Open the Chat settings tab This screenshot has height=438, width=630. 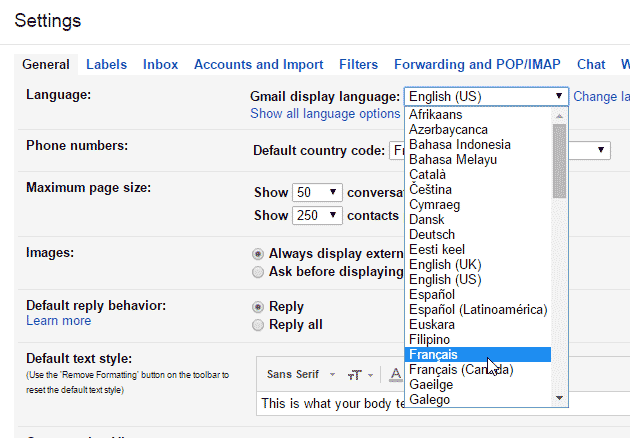(591, 64)
